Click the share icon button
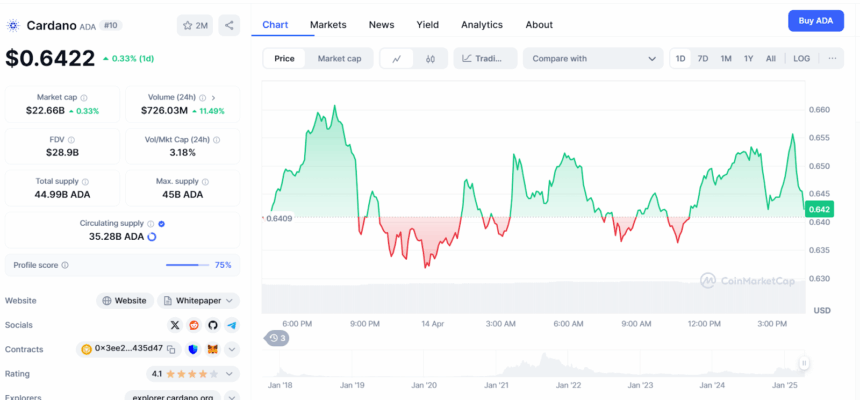The width and height of the screenshot is (860, 400). click(229, 25)
